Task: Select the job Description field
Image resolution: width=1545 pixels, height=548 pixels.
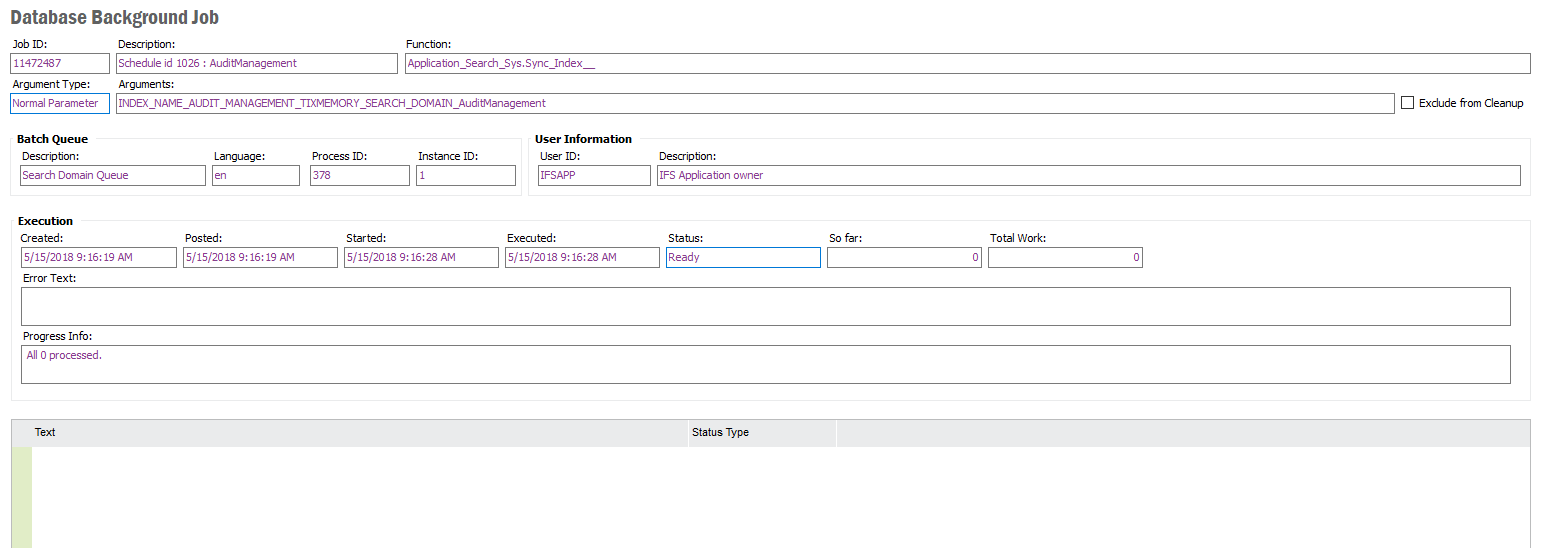Action: 257,63
